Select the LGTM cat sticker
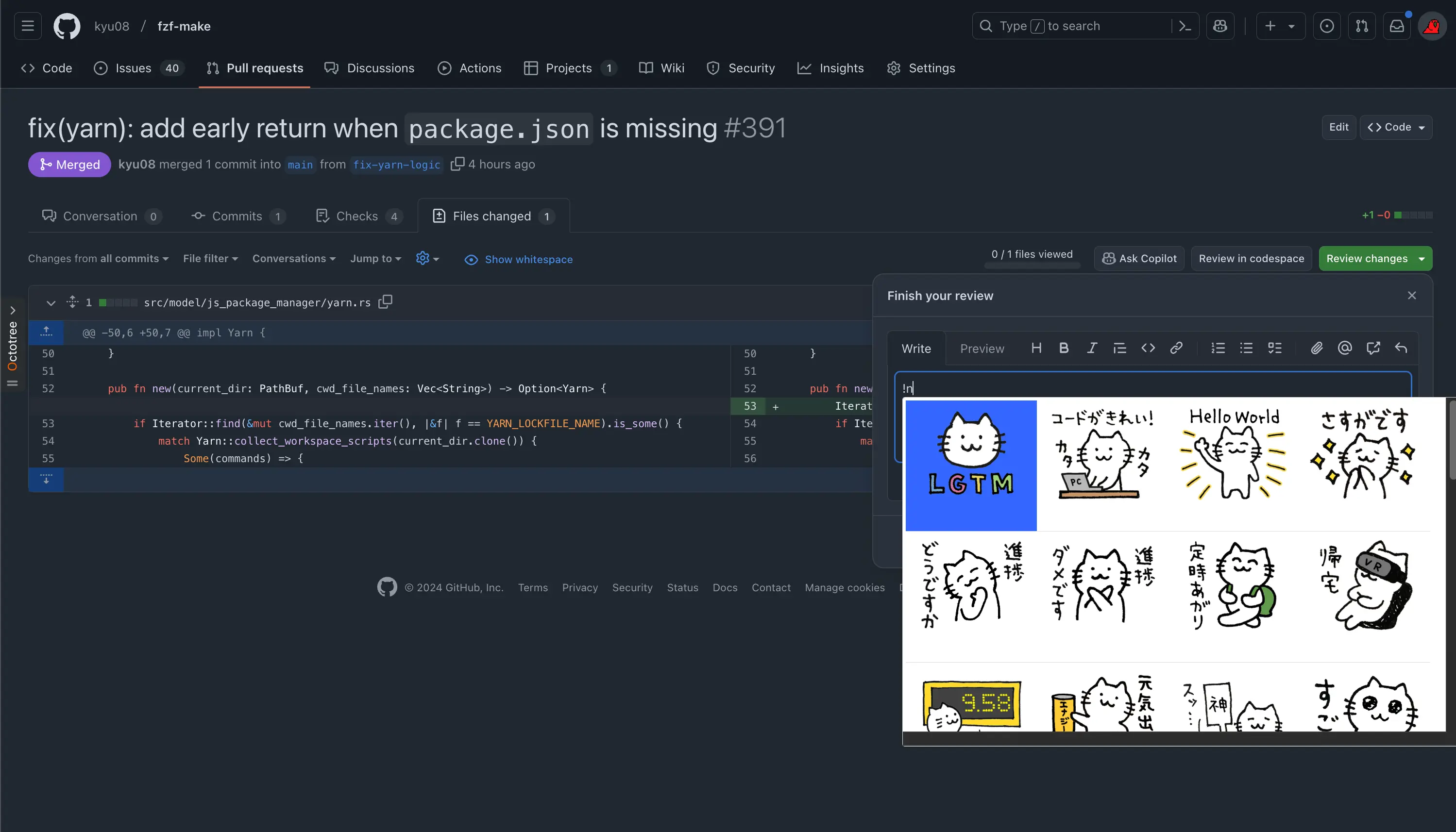The image size is (1456, 832). pos(971,464)
